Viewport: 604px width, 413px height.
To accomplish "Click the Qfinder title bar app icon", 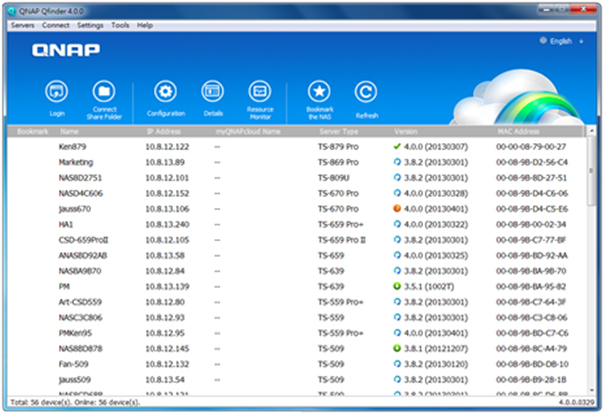I will click(x=12, y=11).
